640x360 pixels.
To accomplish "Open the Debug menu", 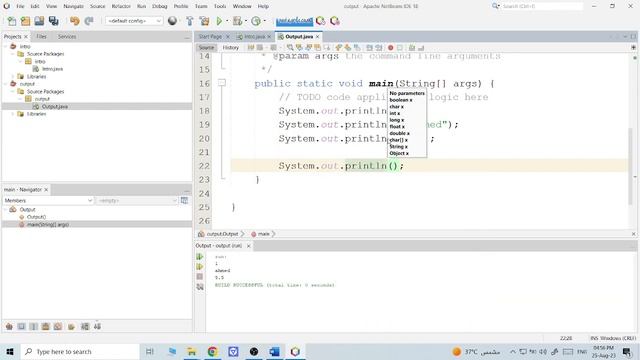I will coord(160,6).
